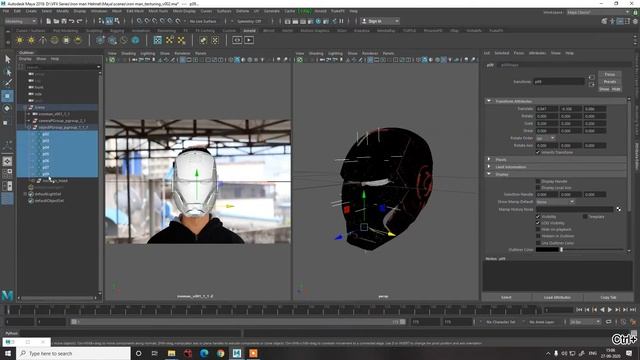Open the Workspace selector dropdown
640x360 pixels.
[598, 12]
